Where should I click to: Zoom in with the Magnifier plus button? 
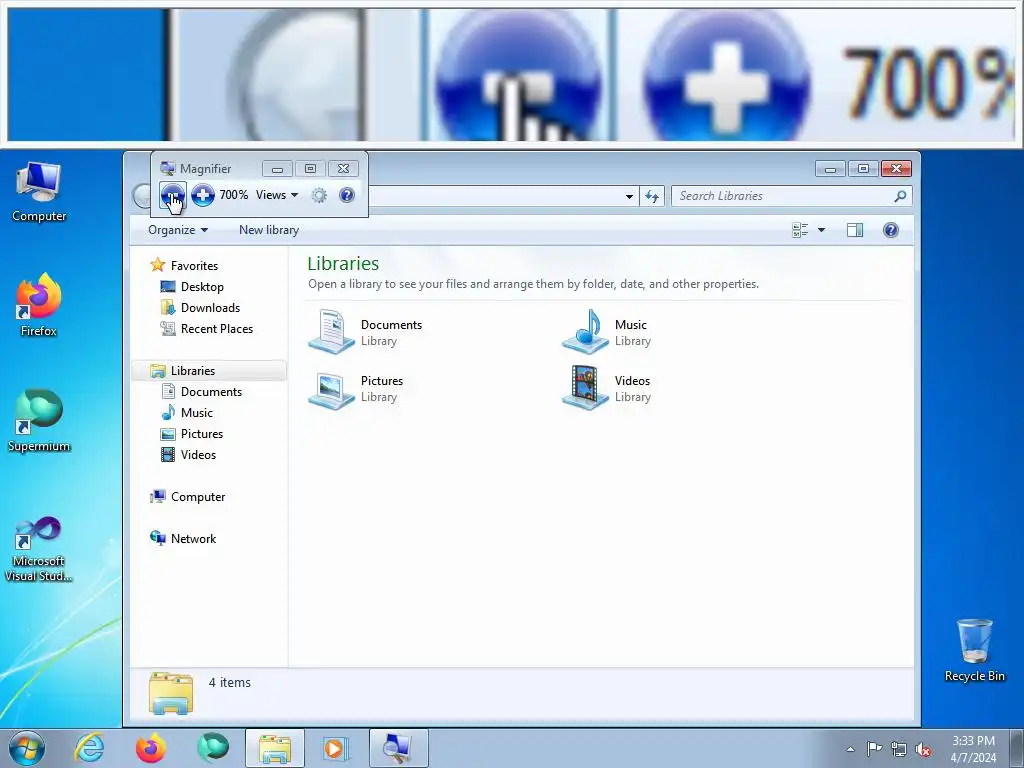(203, 195)
